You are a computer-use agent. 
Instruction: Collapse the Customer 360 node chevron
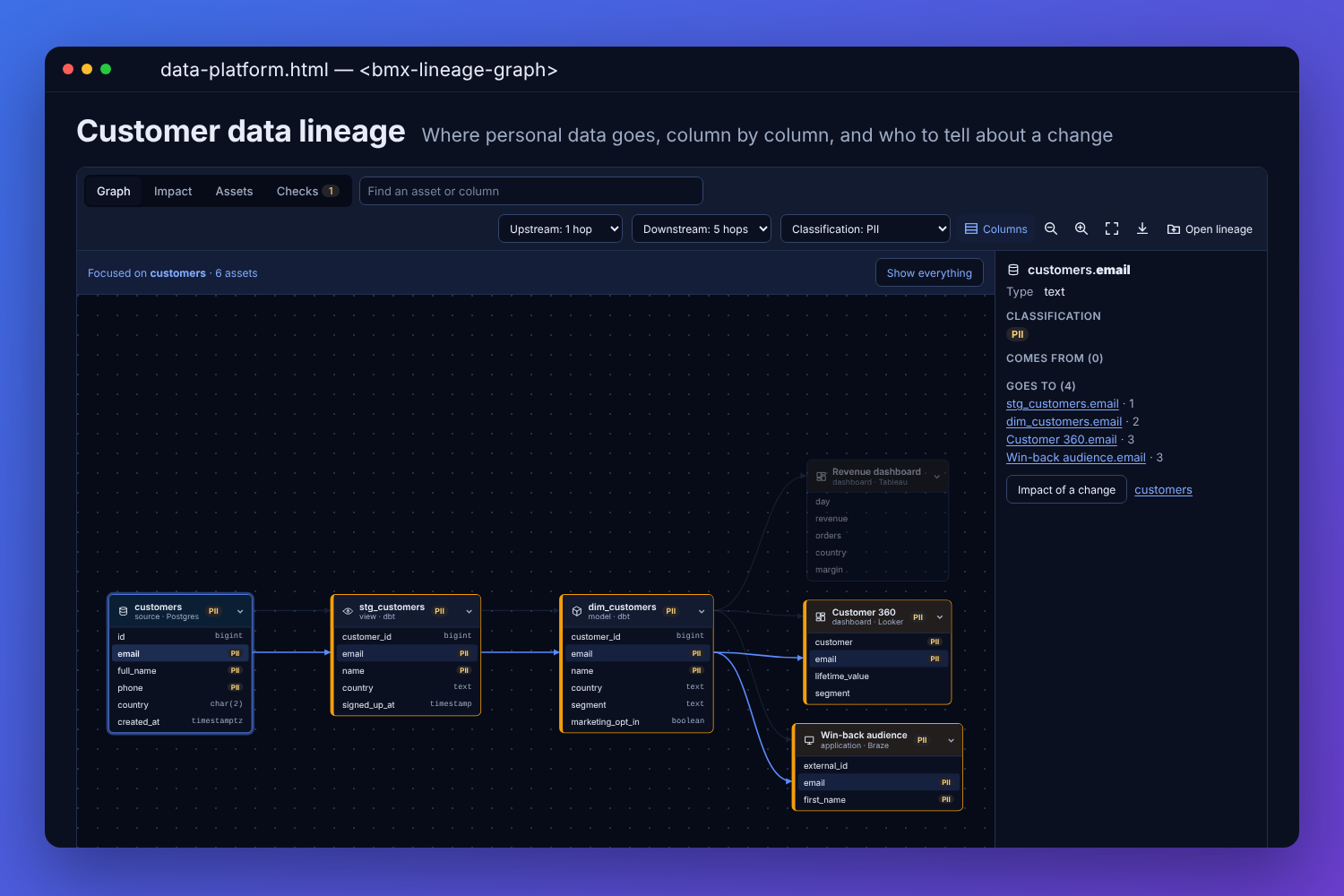coord(940,616)
